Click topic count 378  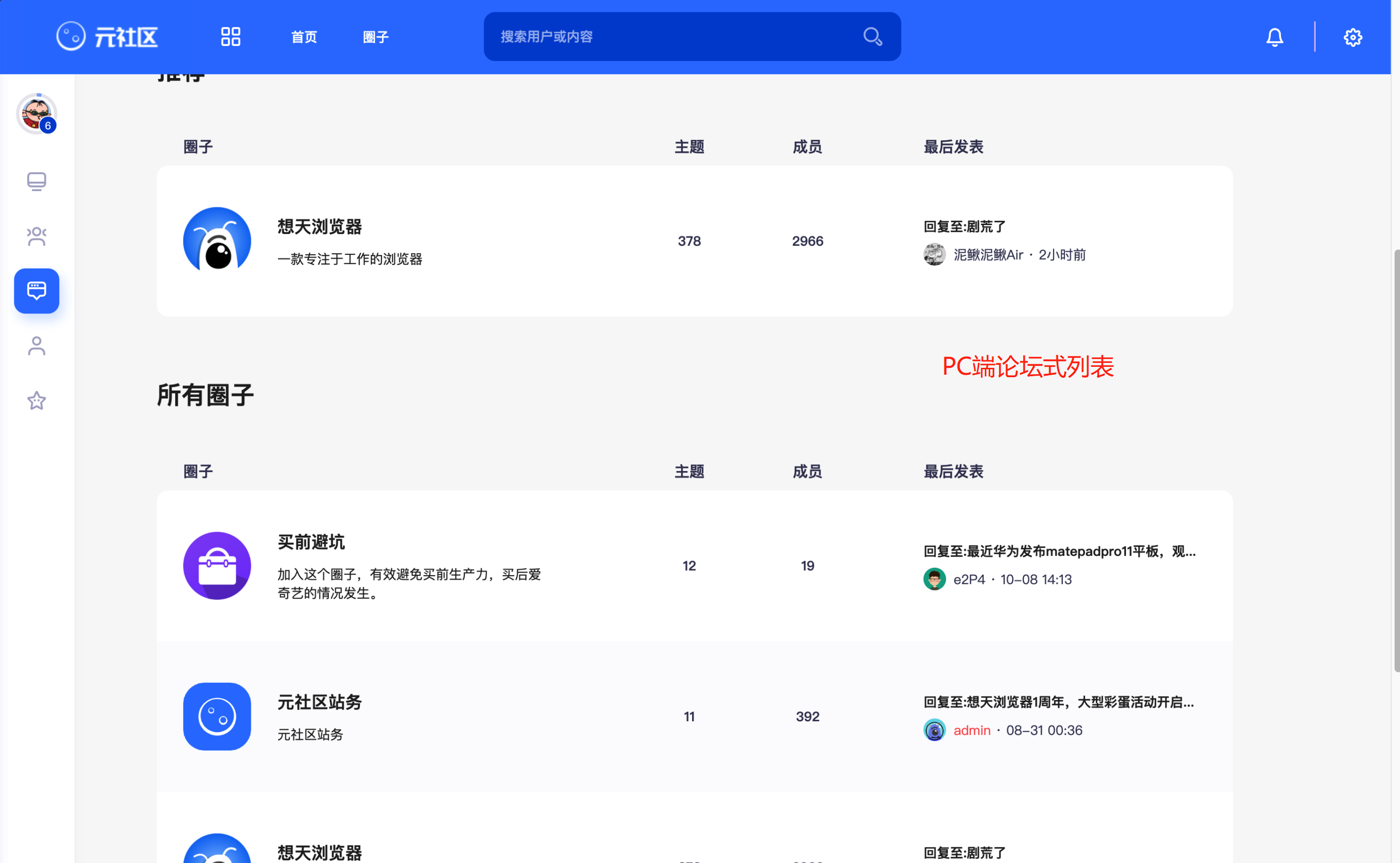690,241
